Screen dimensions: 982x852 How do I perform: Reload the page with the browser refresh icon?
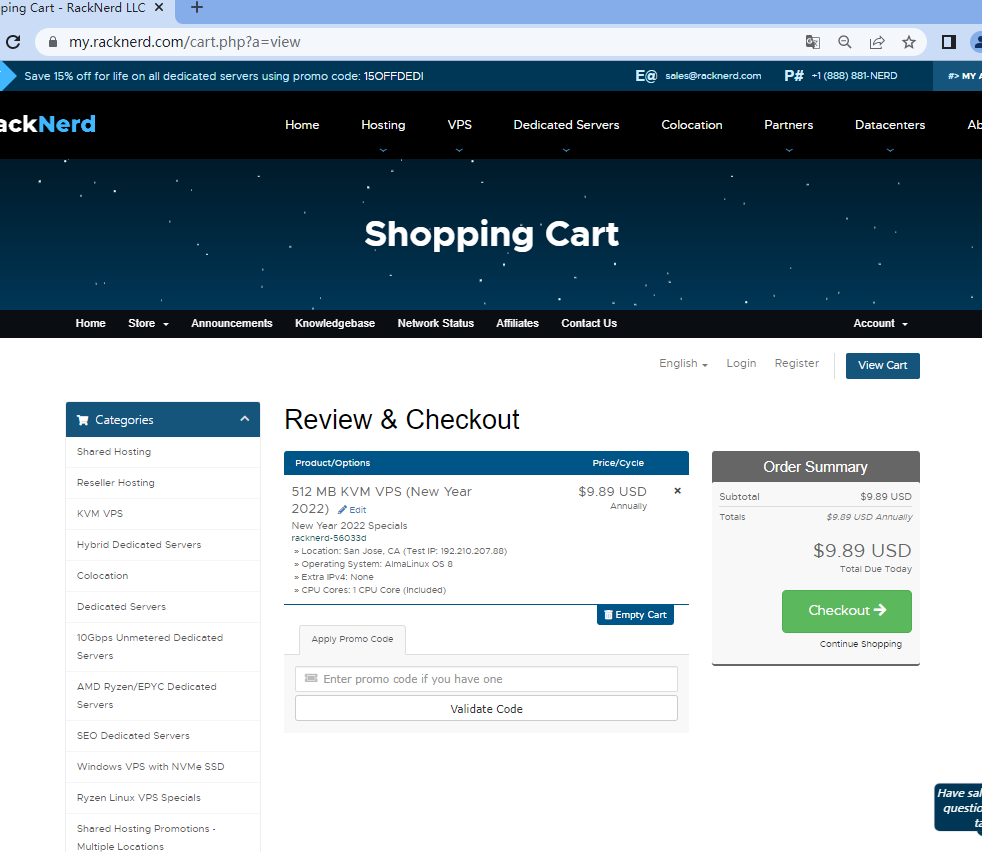(13, 42)
